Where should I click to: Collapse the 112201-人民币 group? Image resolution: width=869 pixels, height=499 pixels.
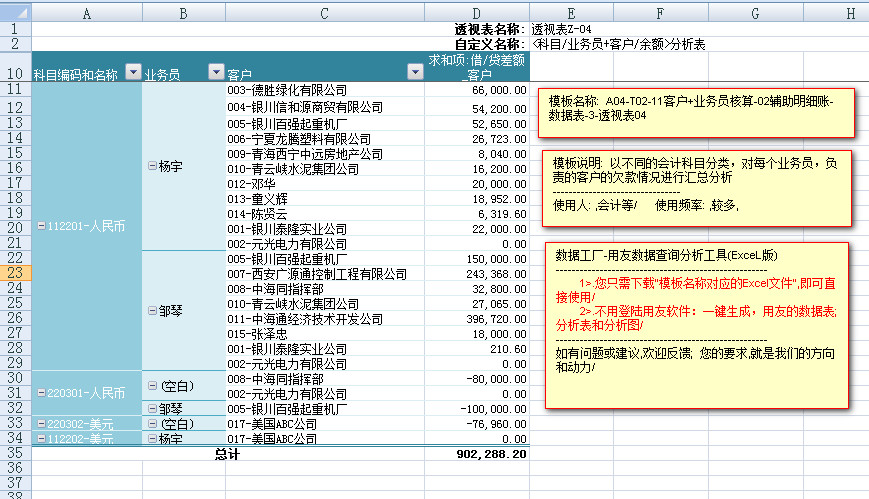pyautogui.click(x=40, y=227)
